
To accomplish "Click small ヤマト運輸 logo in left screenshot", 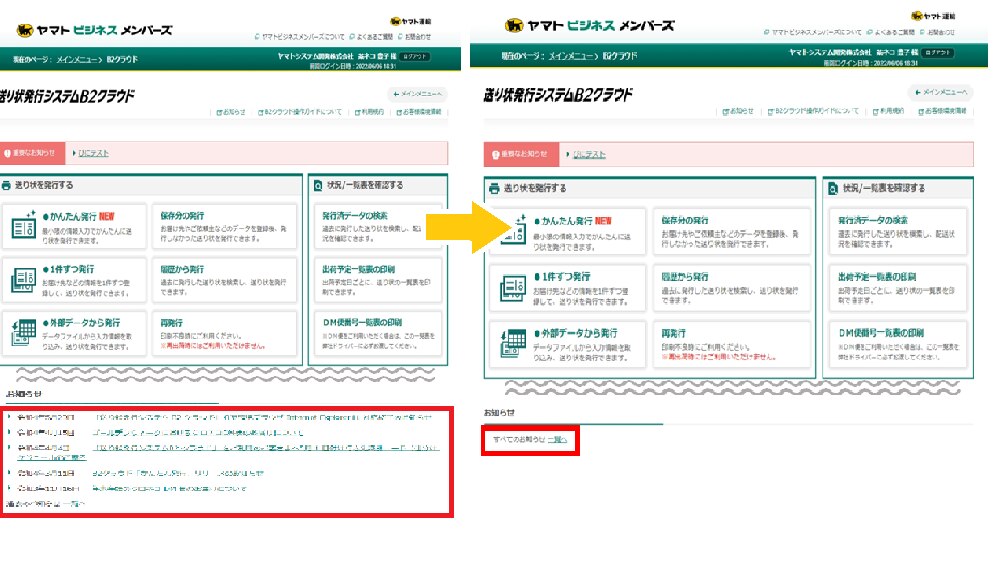I will (410, 21).
